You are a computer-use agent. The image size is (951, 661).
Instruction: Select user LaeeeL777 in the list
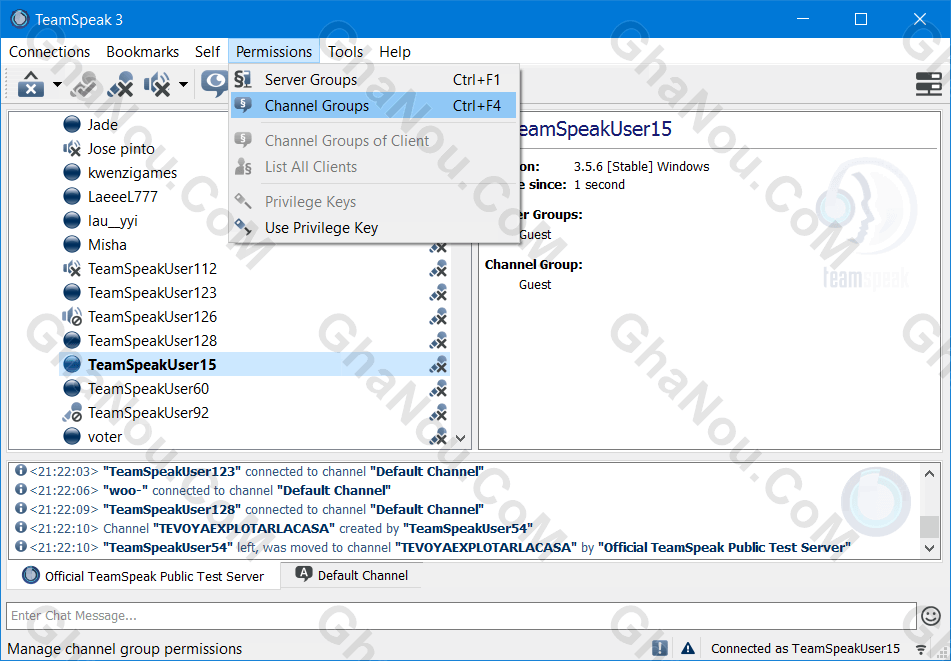(x=123, y=197)
